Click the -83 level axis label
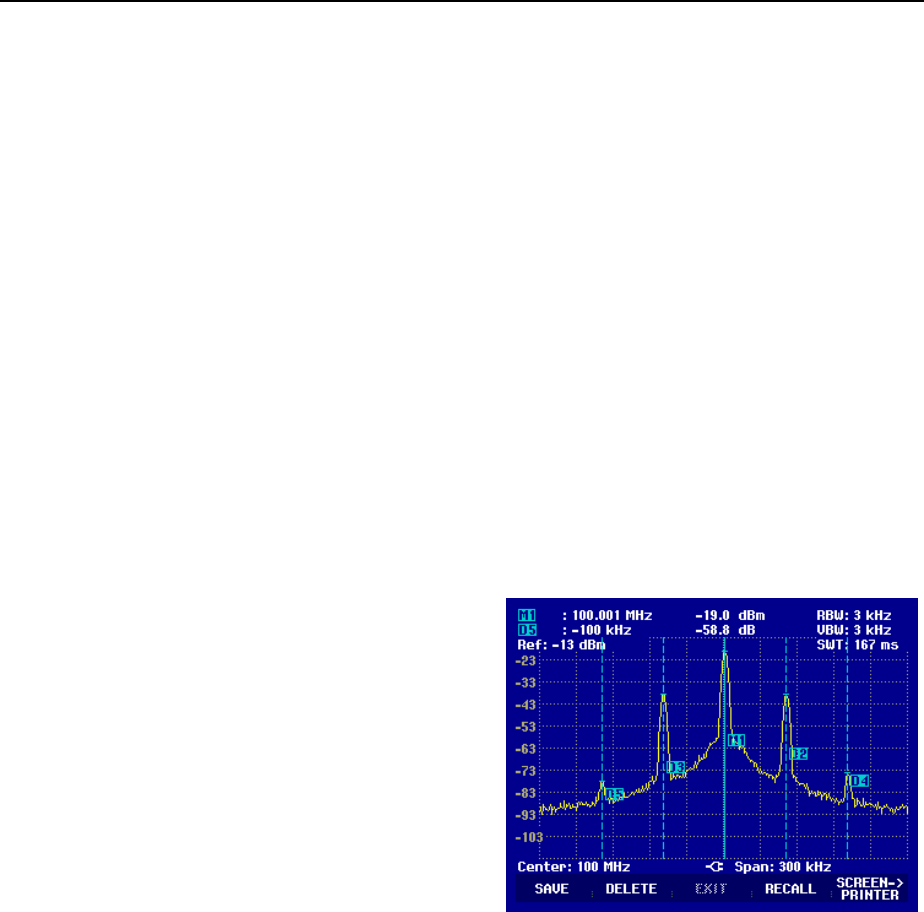The image size is (924, 912). (x=526, y=793)
